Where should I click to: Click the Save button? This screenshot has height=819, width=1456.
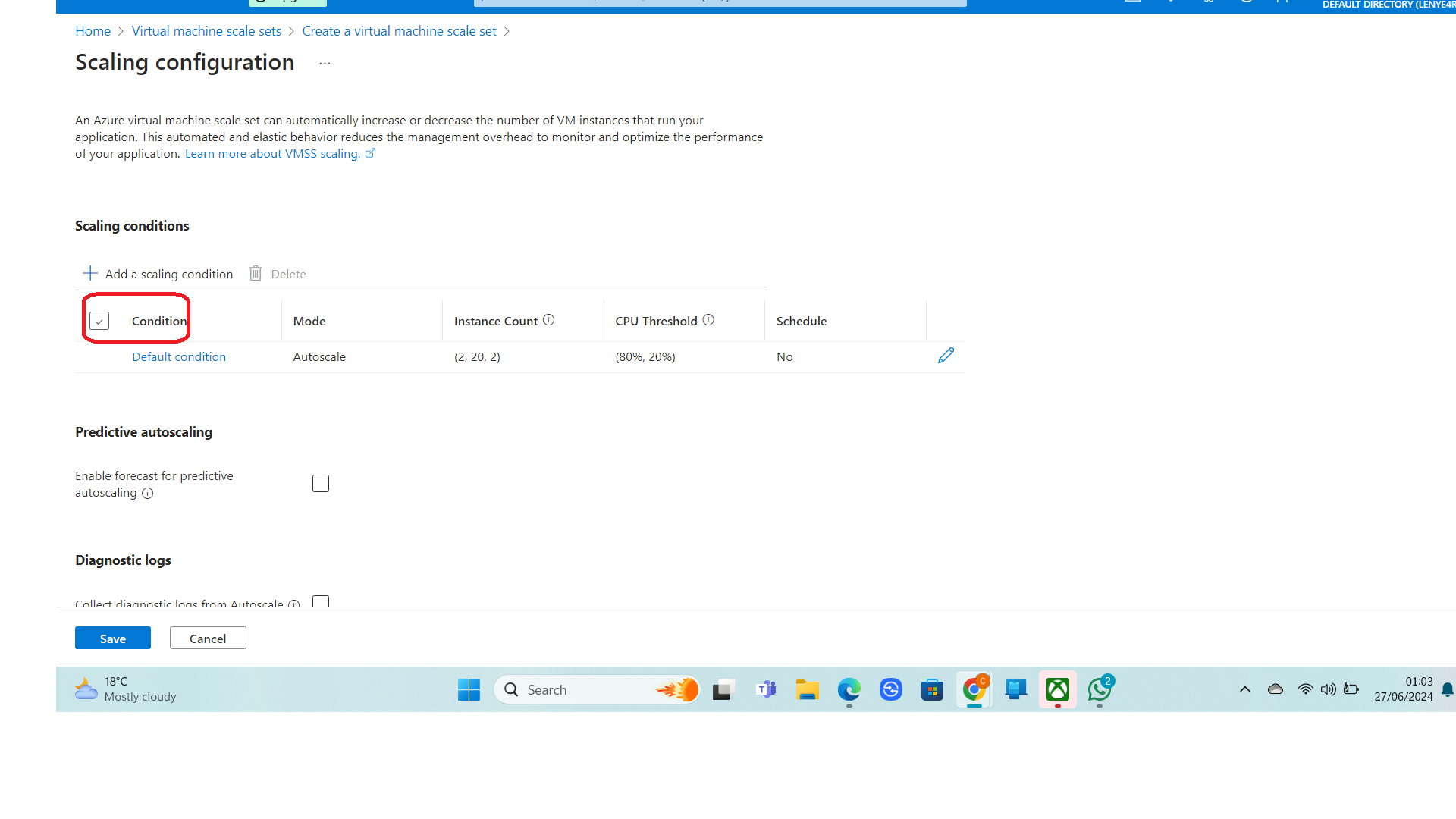113,639
